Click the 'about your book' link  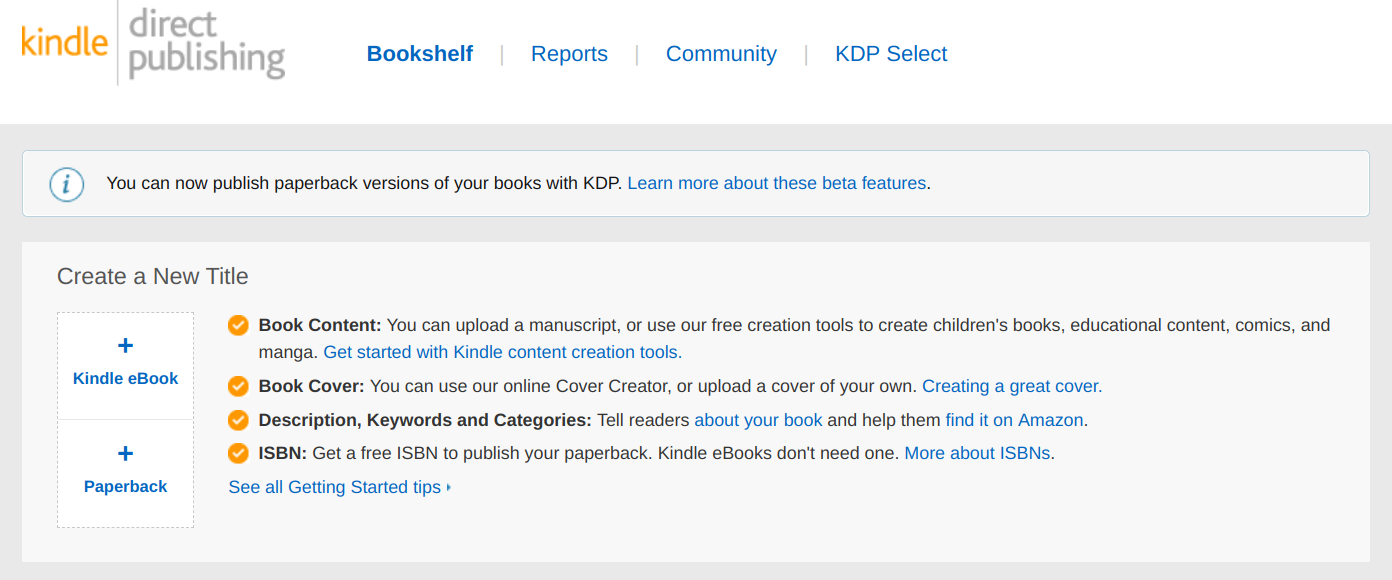[758, 420]
